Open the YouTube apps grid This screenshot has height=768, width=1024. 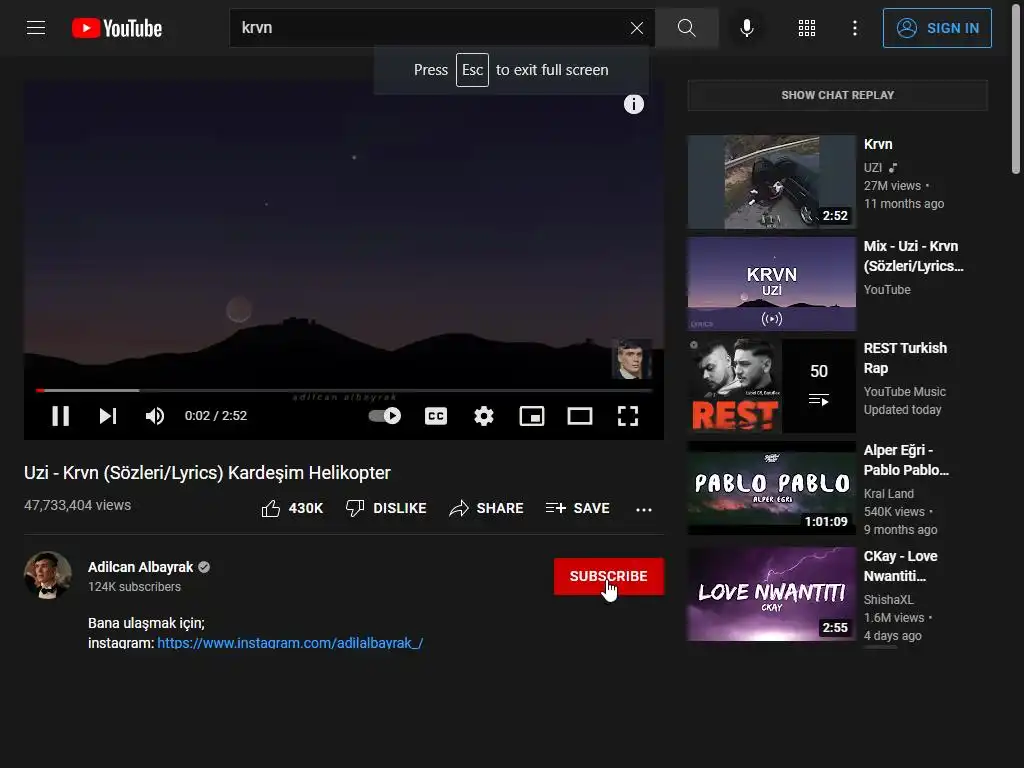[x=807, y=28]
